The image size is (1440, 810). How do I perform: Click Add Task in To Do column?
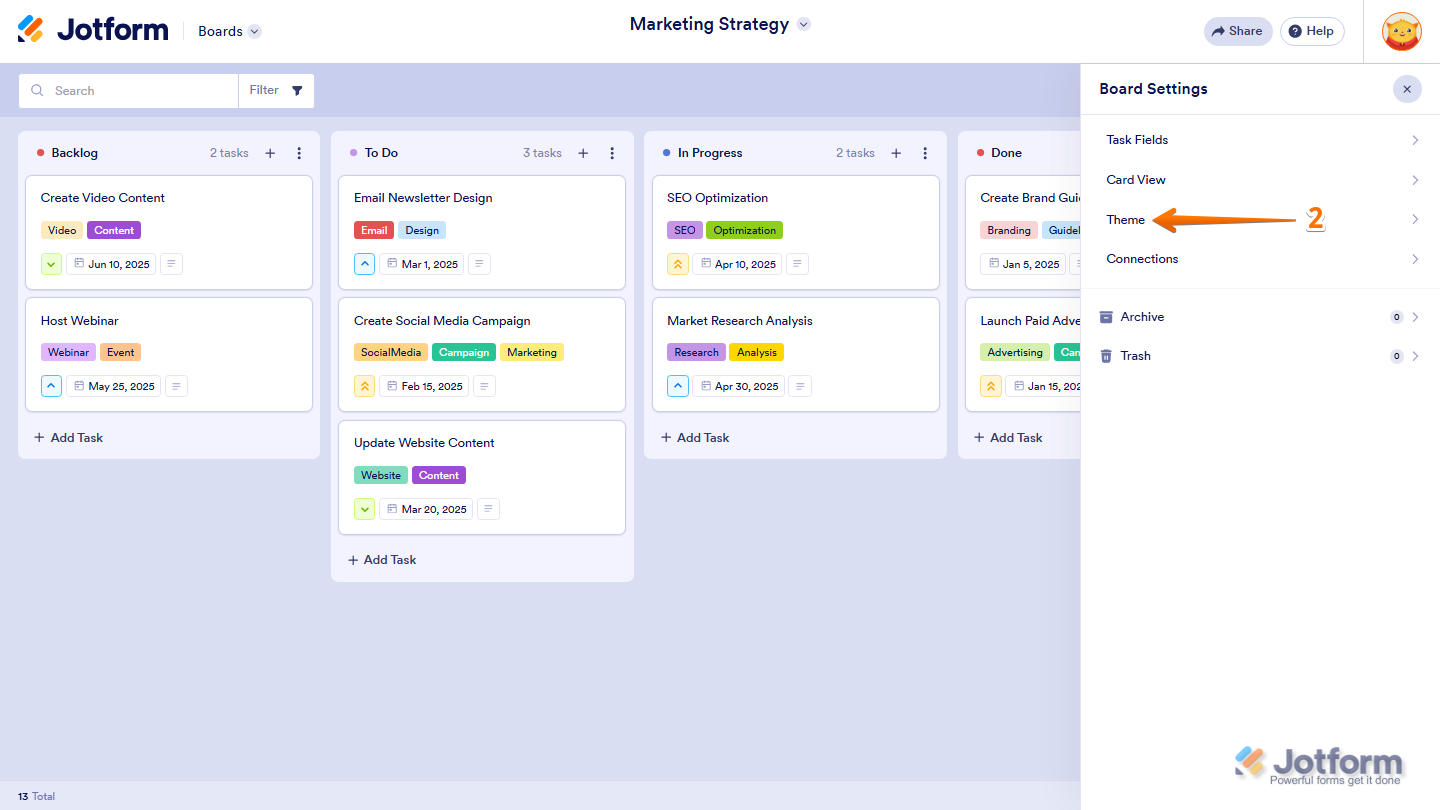tap(381, 560)
